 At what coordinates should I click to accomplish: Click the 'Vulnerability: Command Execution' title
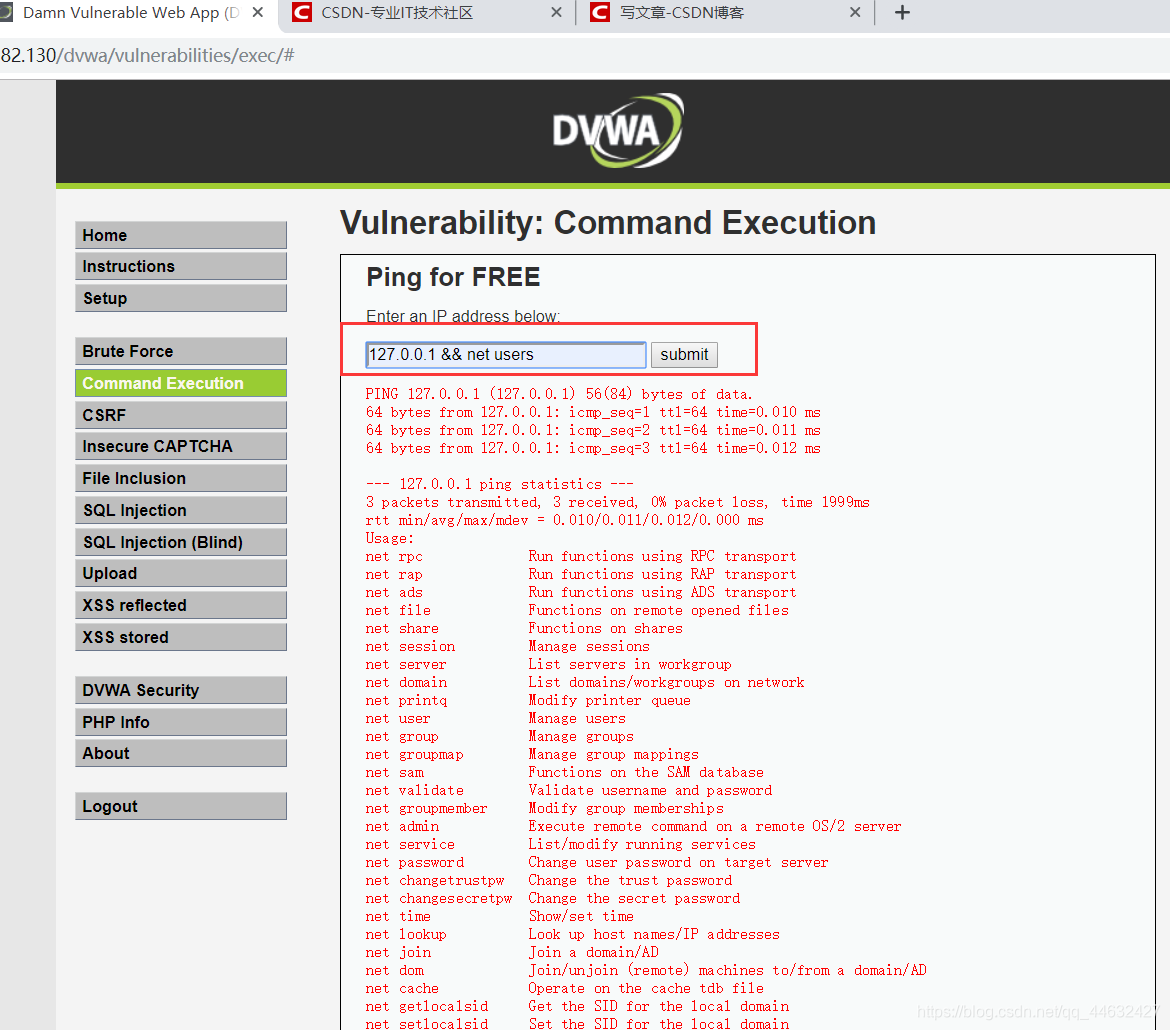[x=607, y=222]
